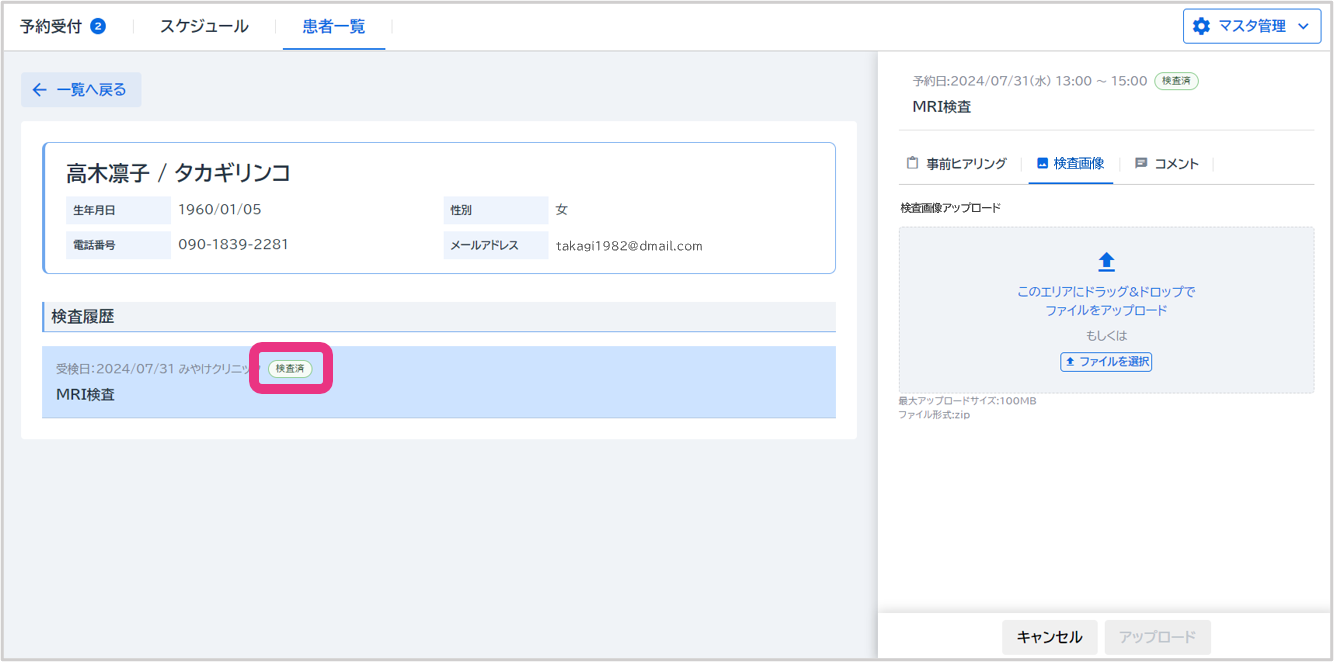Click the 検査済 badge in the history row
The height and width of the screenshot is (662, 1334).
coord(290,369)
